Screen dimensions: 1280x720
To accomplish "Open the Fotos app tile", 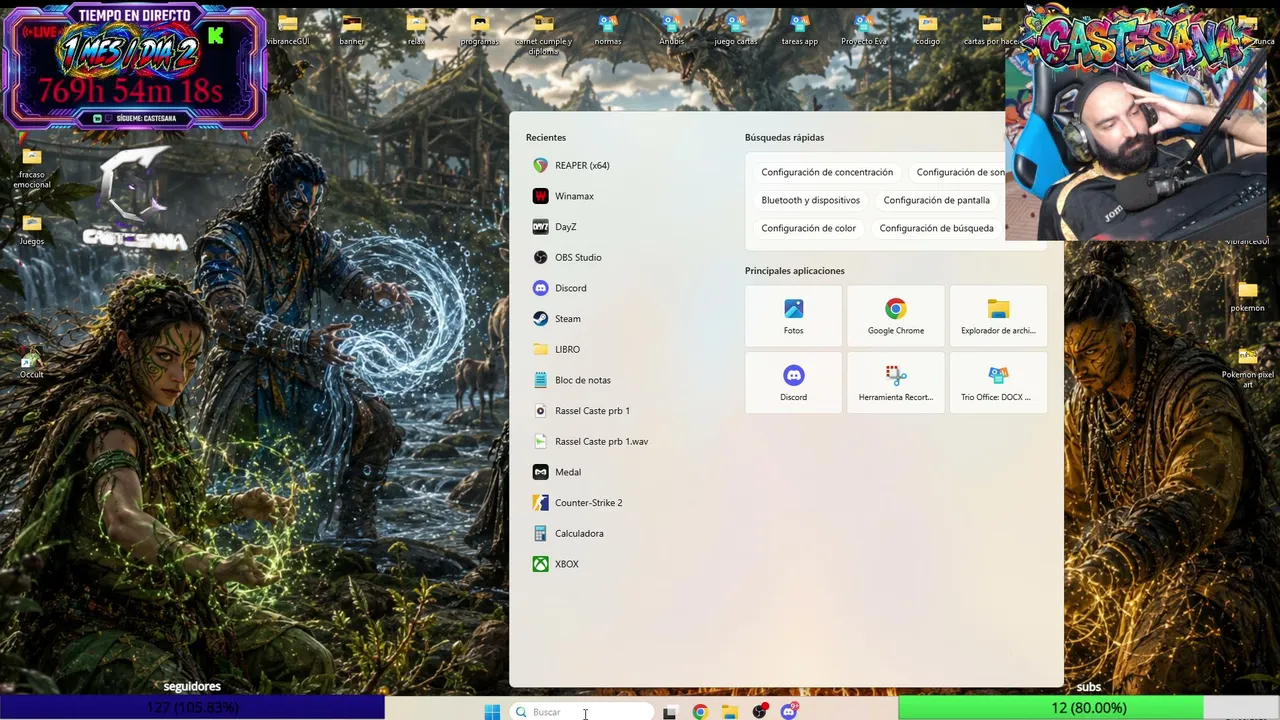I will (x=794, y=316).
